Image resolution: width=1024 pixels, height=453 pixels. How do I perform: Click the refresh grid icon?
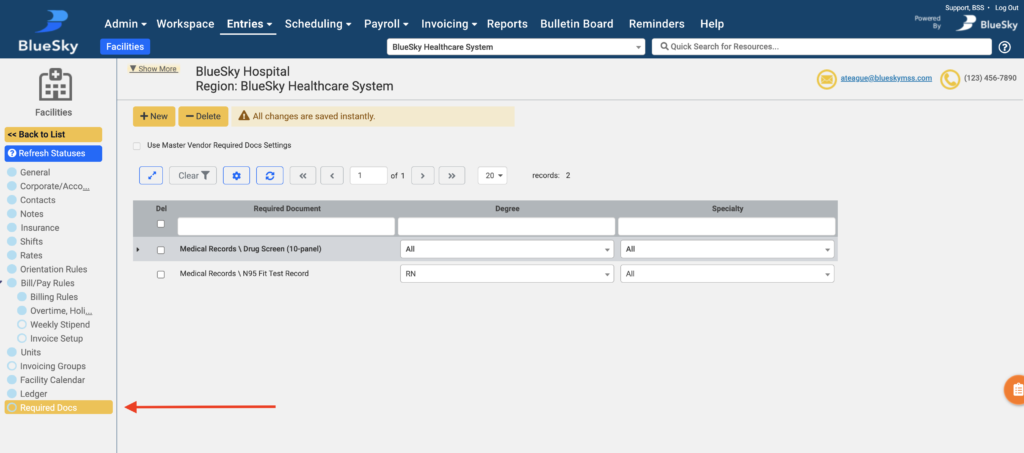(x=269, y=175)
